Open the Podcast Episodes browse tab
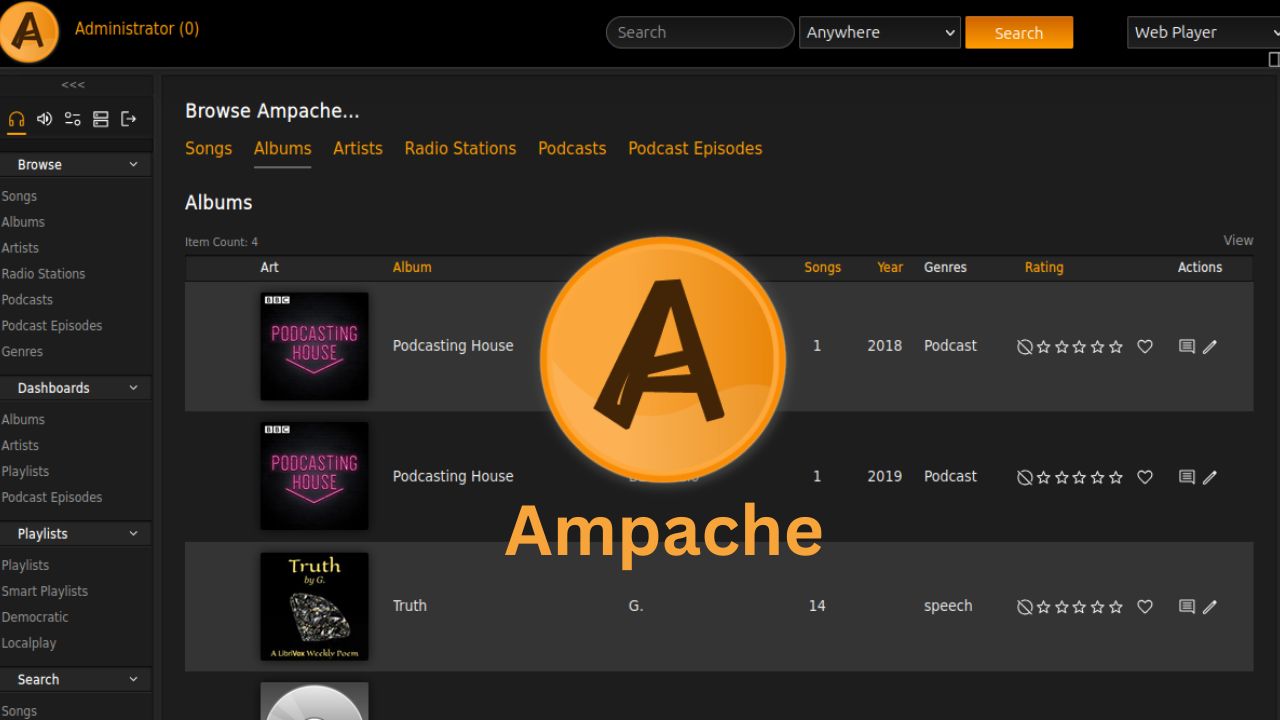Viewport: 1280px width, 720px height. point(695,148)
